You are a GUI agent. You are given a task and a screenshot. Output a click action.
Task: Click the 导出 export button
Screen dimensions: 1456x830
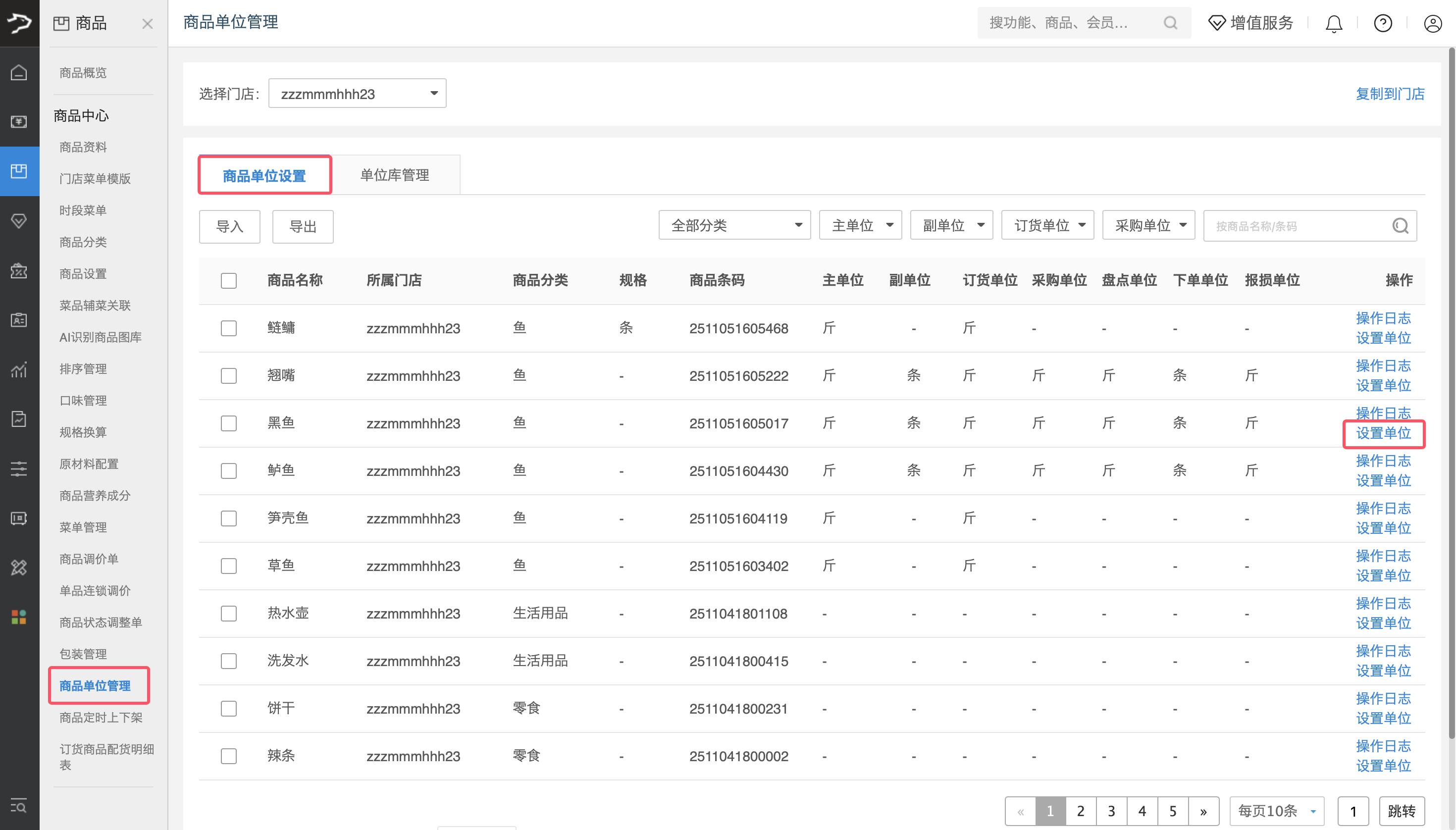303,227
